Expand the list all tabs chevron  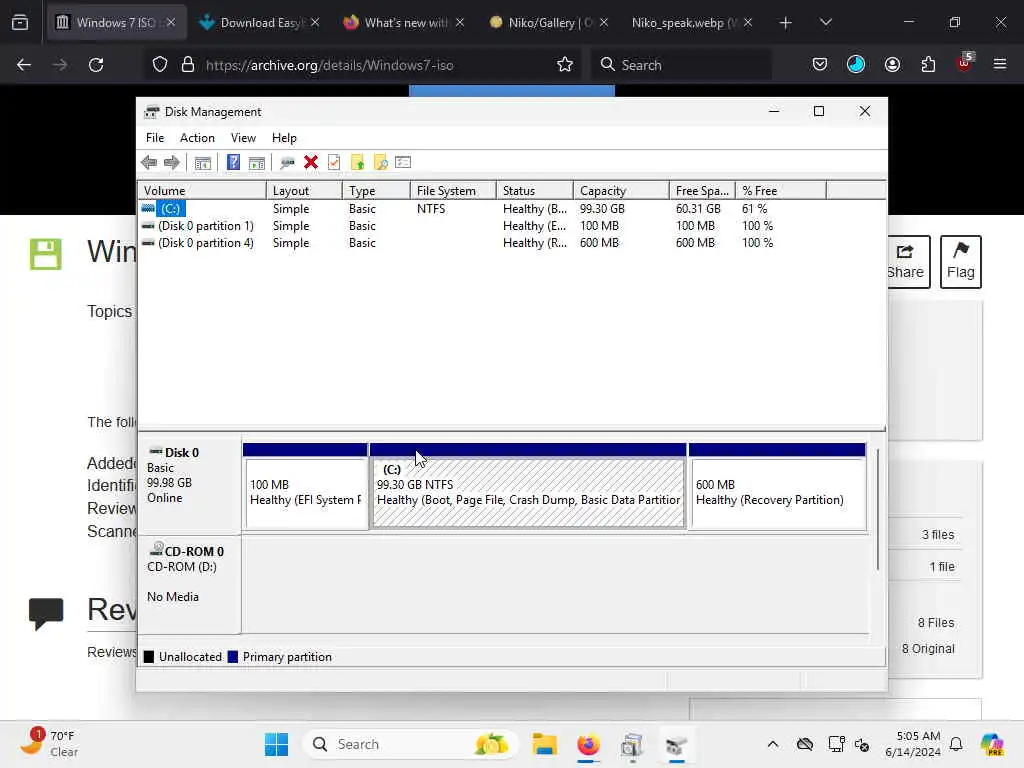click(826, 23)
